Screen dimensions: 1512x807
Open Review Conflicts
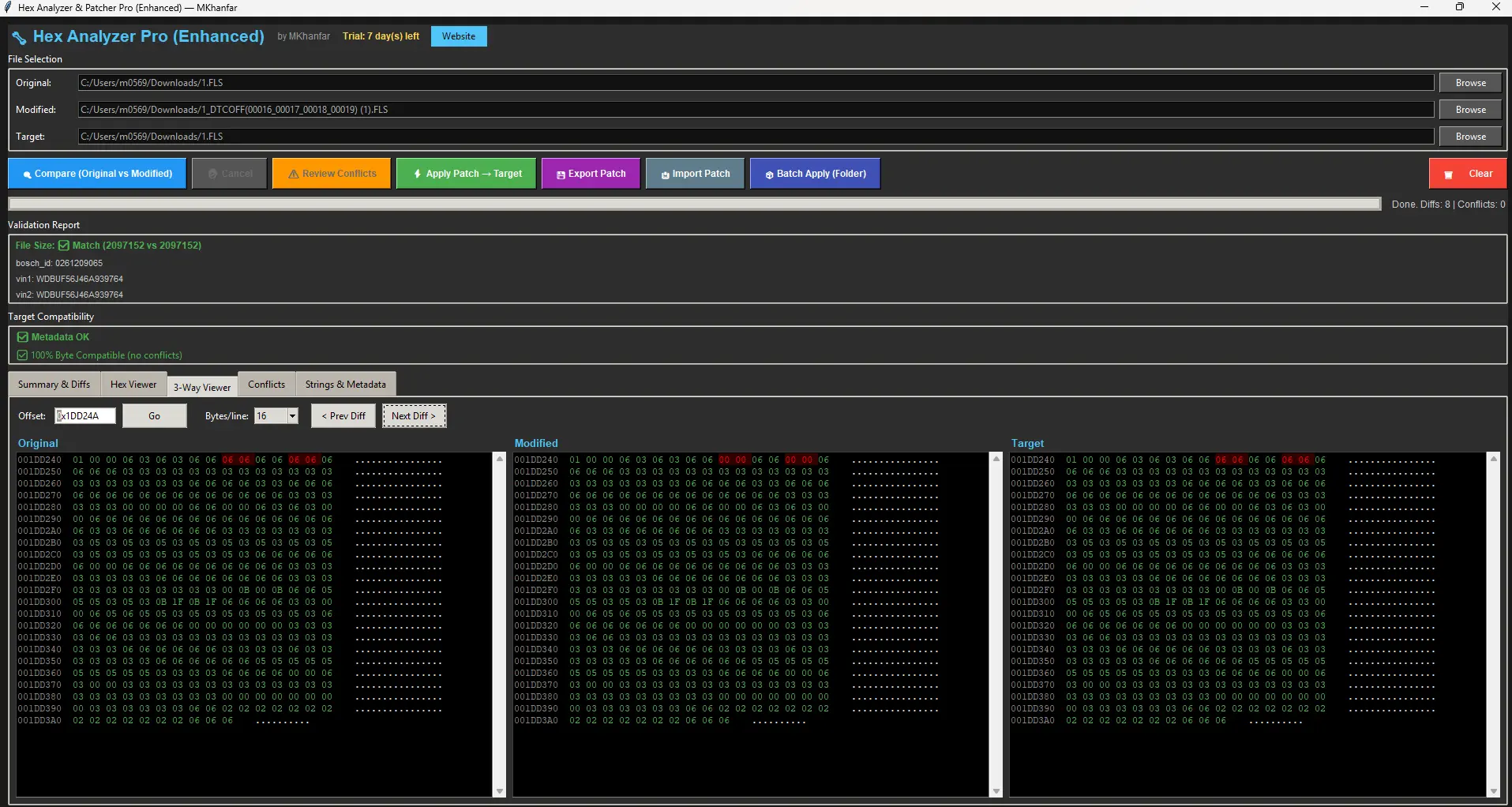[x=331, y=173]
